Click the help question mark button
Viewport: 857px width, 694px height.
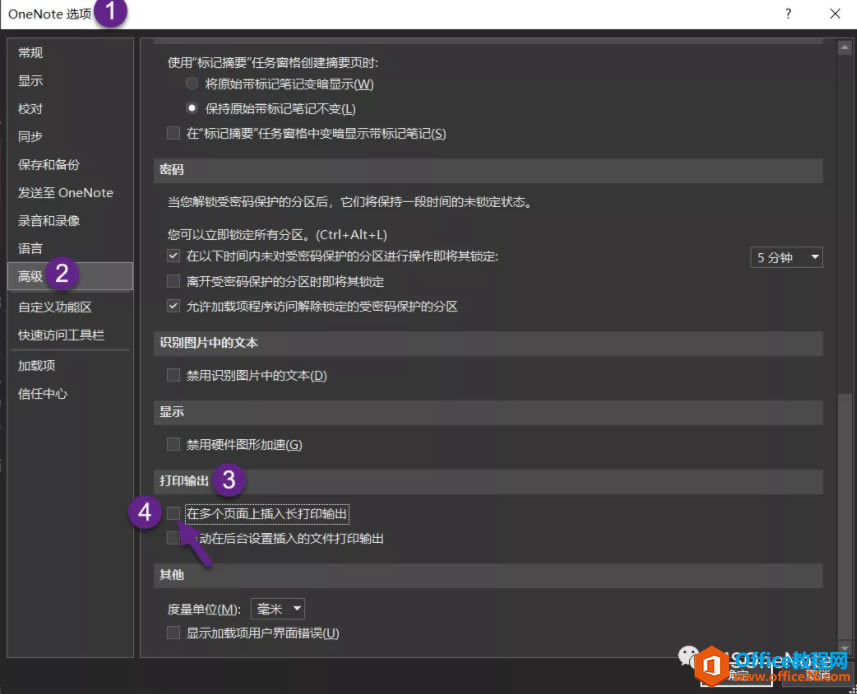(787, 14)
